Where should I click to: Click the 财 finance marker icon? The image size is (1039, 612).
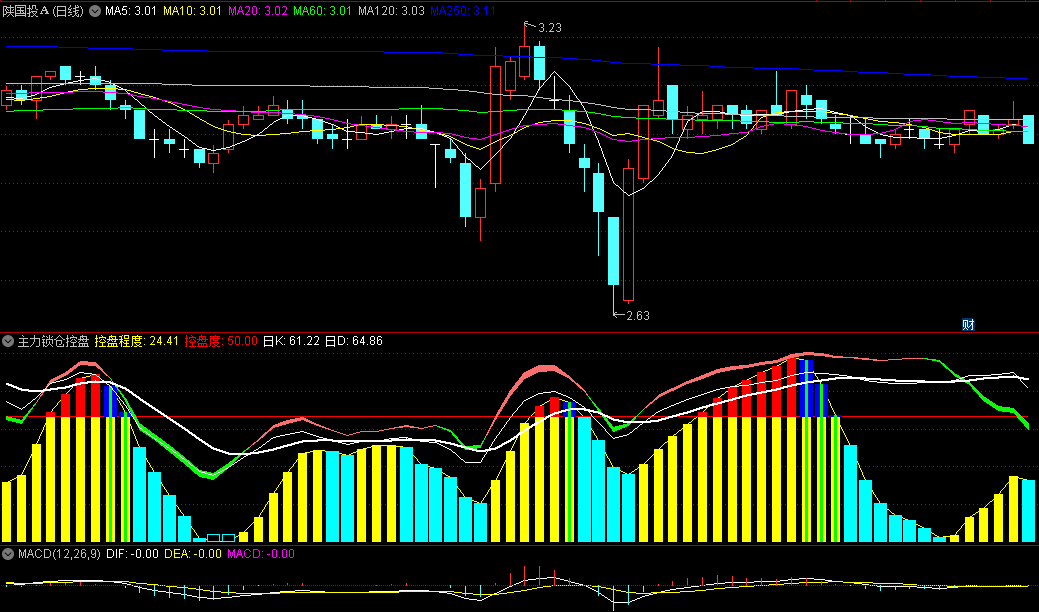coord(968,325)
